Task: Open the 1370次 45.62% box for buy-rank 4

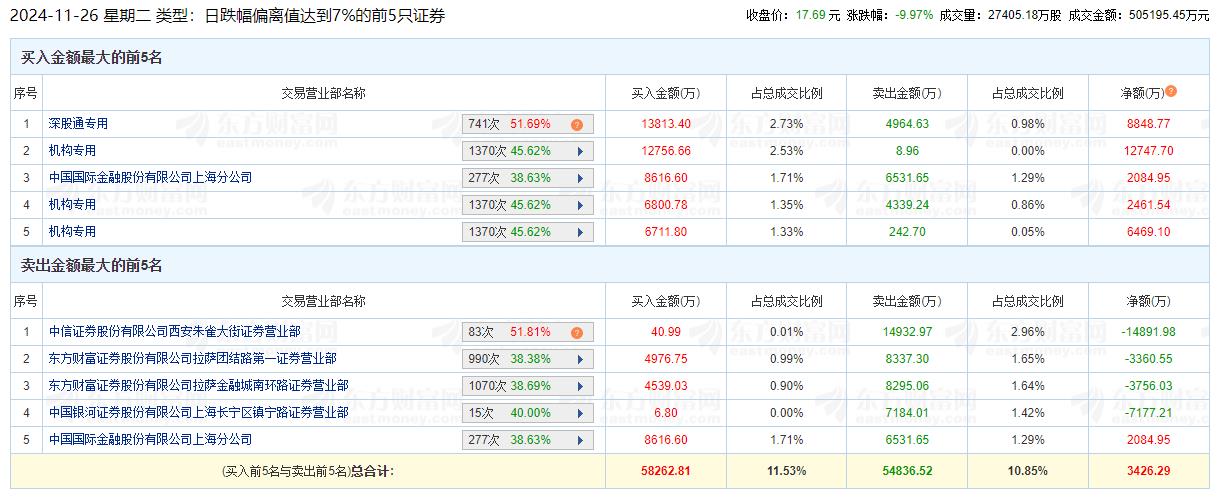Action: (x=529, y=206)
